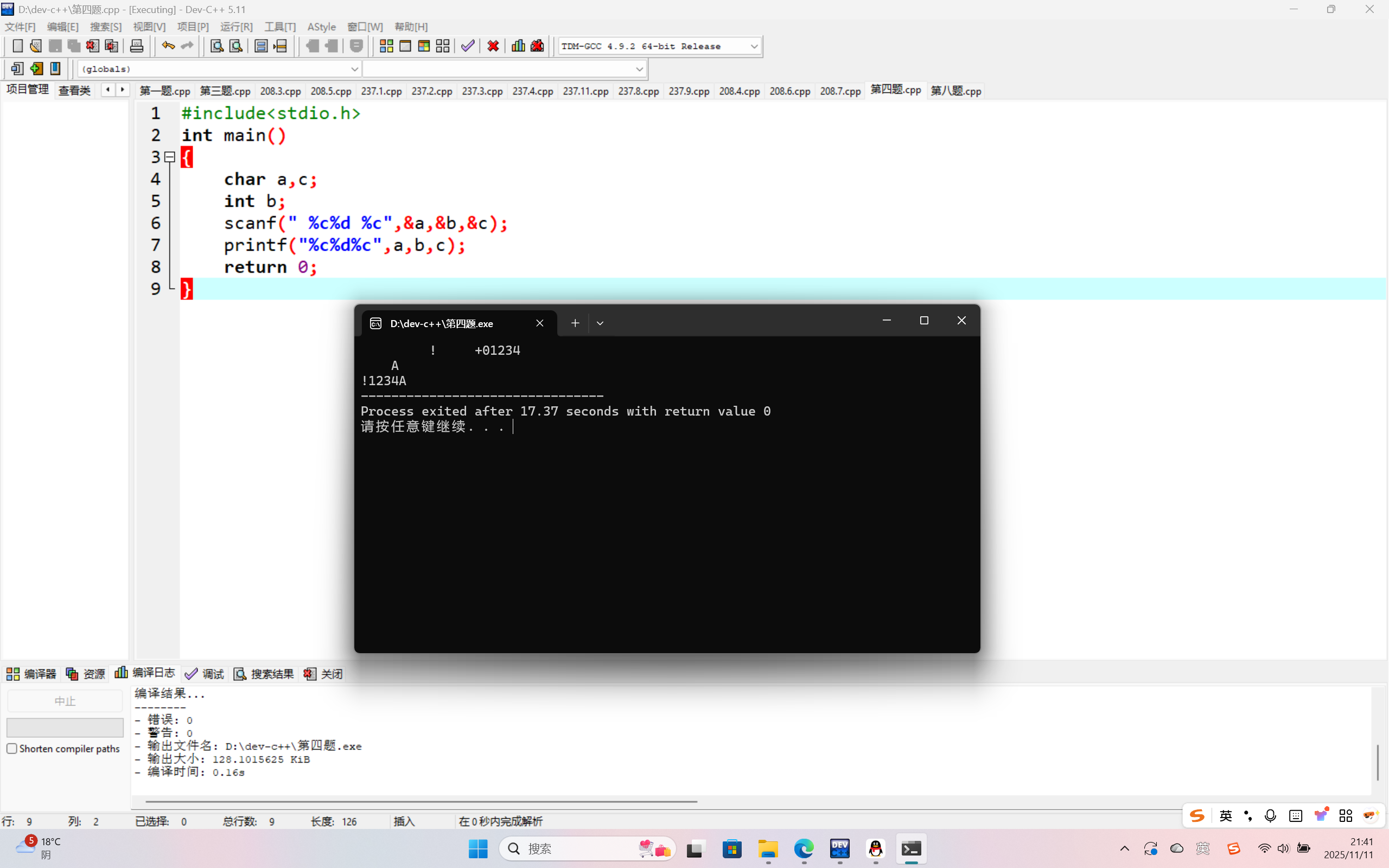The image size is (1389, 868).
Task: Click the compile log horizontal scrollbar
Action: click(x=421, y=801)
